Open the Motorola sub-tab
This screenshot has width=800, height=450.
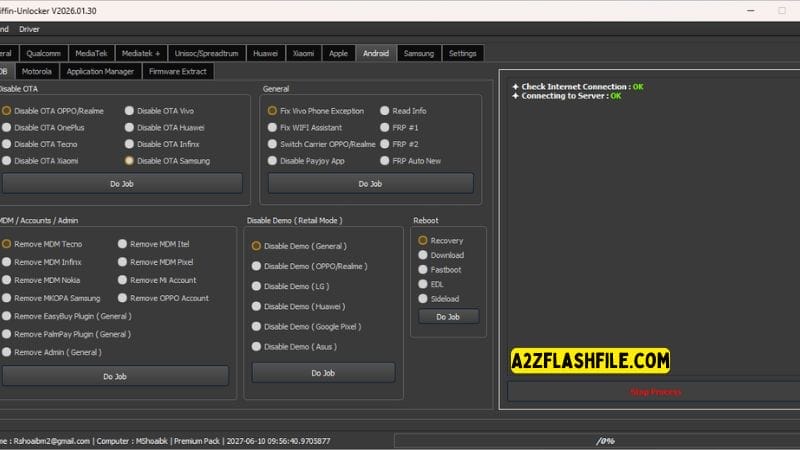[x=37, y=71]
